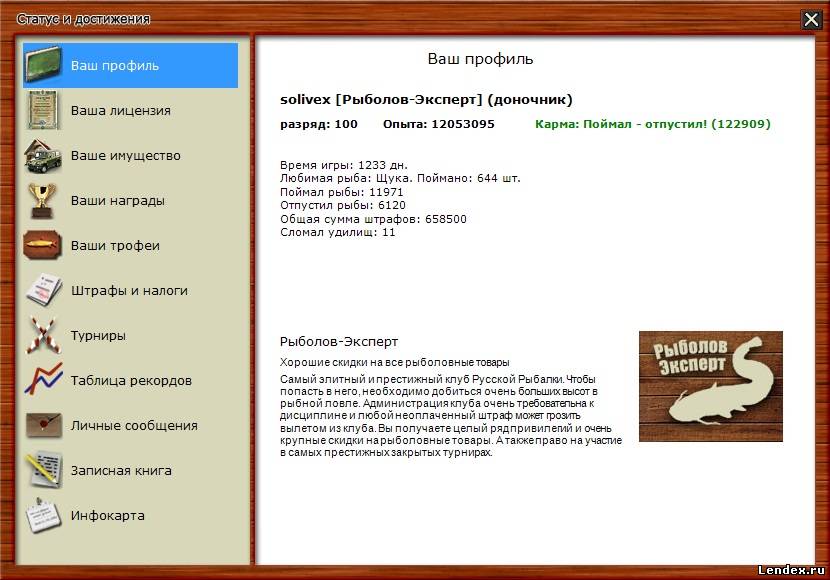Click the mounted fish trophies icon
Viewport: 830px width, 580px height.
[43, 246]
